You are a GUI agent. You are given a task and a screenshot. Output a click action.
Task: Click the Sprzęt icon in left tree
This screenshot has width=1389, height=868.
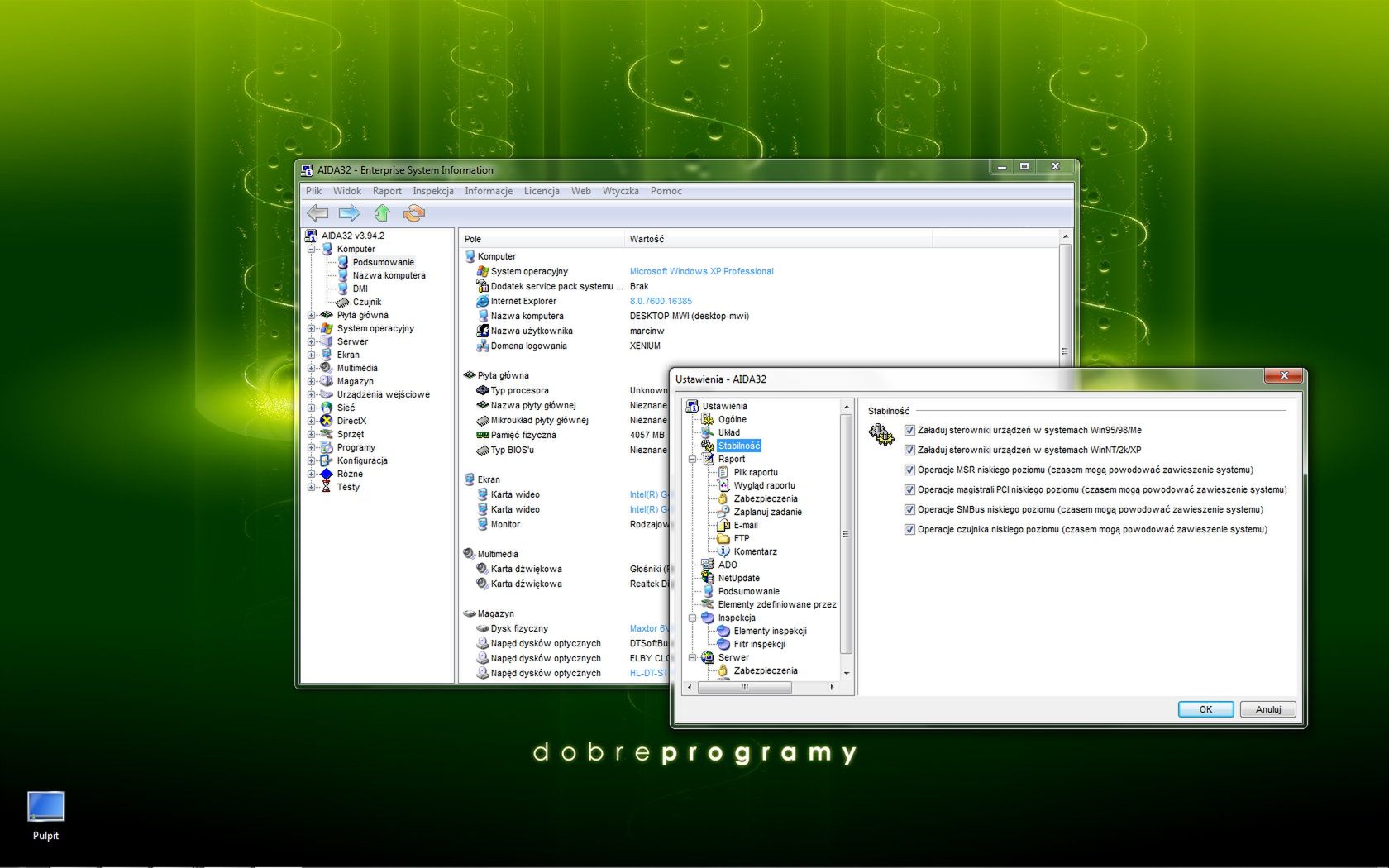pos(327,434)
